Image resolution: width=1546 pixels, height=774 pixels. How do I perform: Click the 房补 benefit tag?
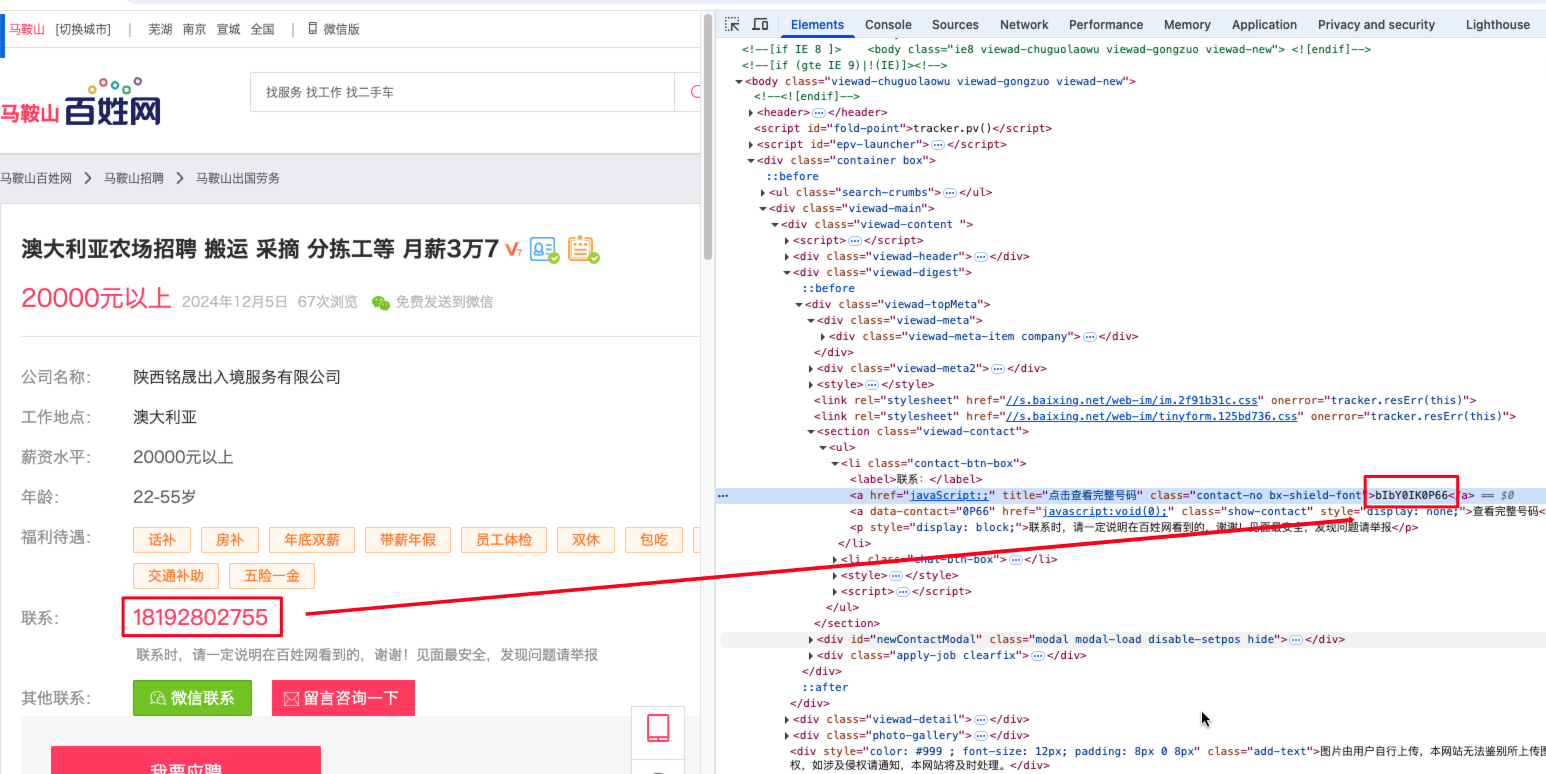[x=230, y=540]
